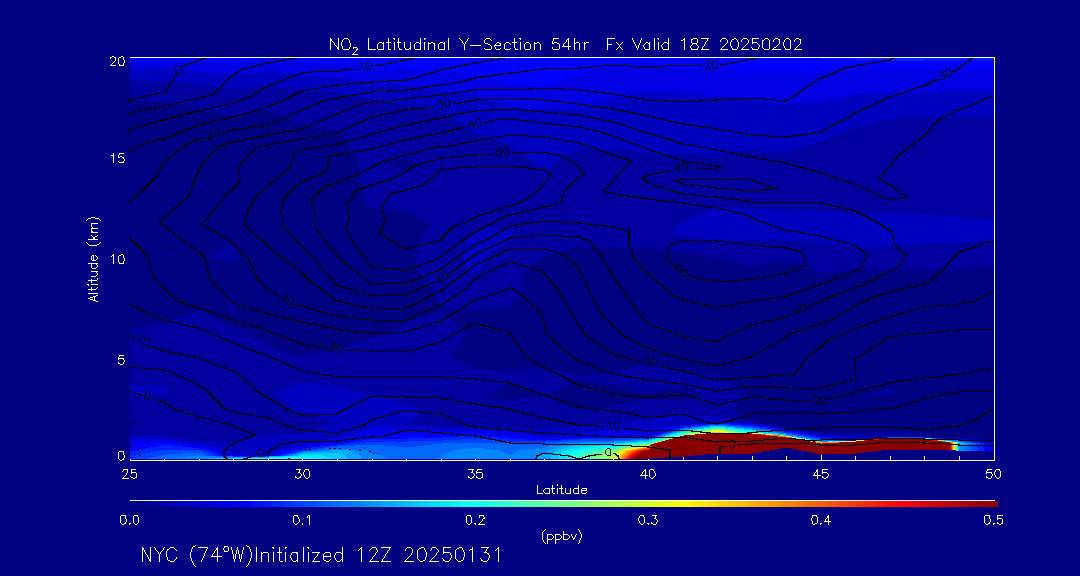
Task: Select altitude axis tick label 5
Action: coord(121,360)
